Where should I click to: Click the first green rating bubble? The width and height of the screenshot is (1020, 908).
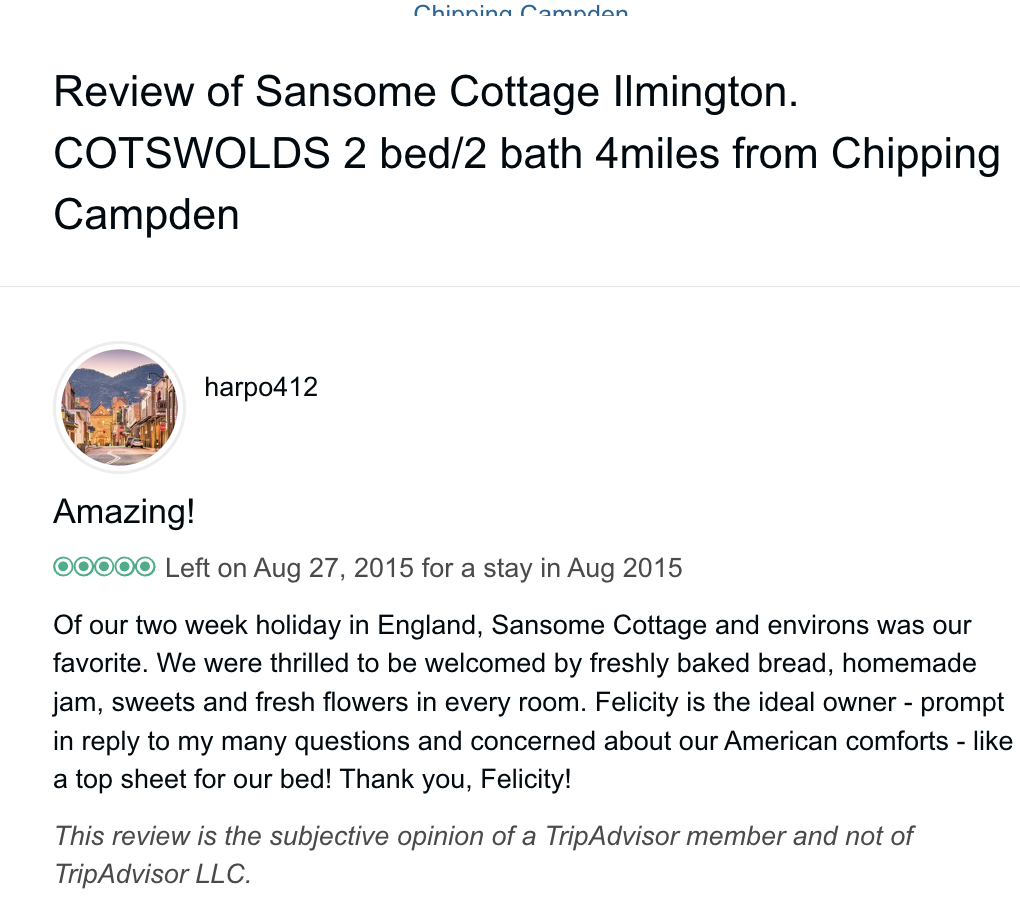[x=62, y=568]
